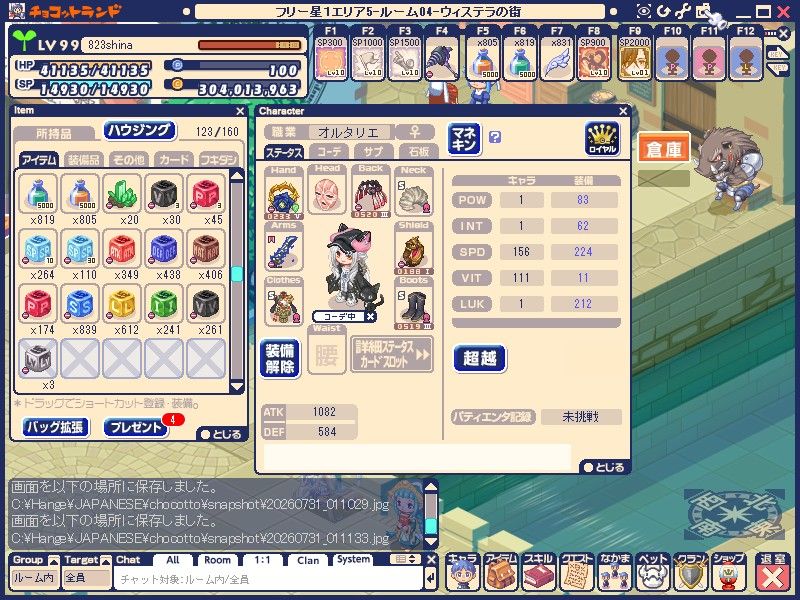800x600 pixels.
Task: Switch to the ハウジング tab
Action: (139, 131)
